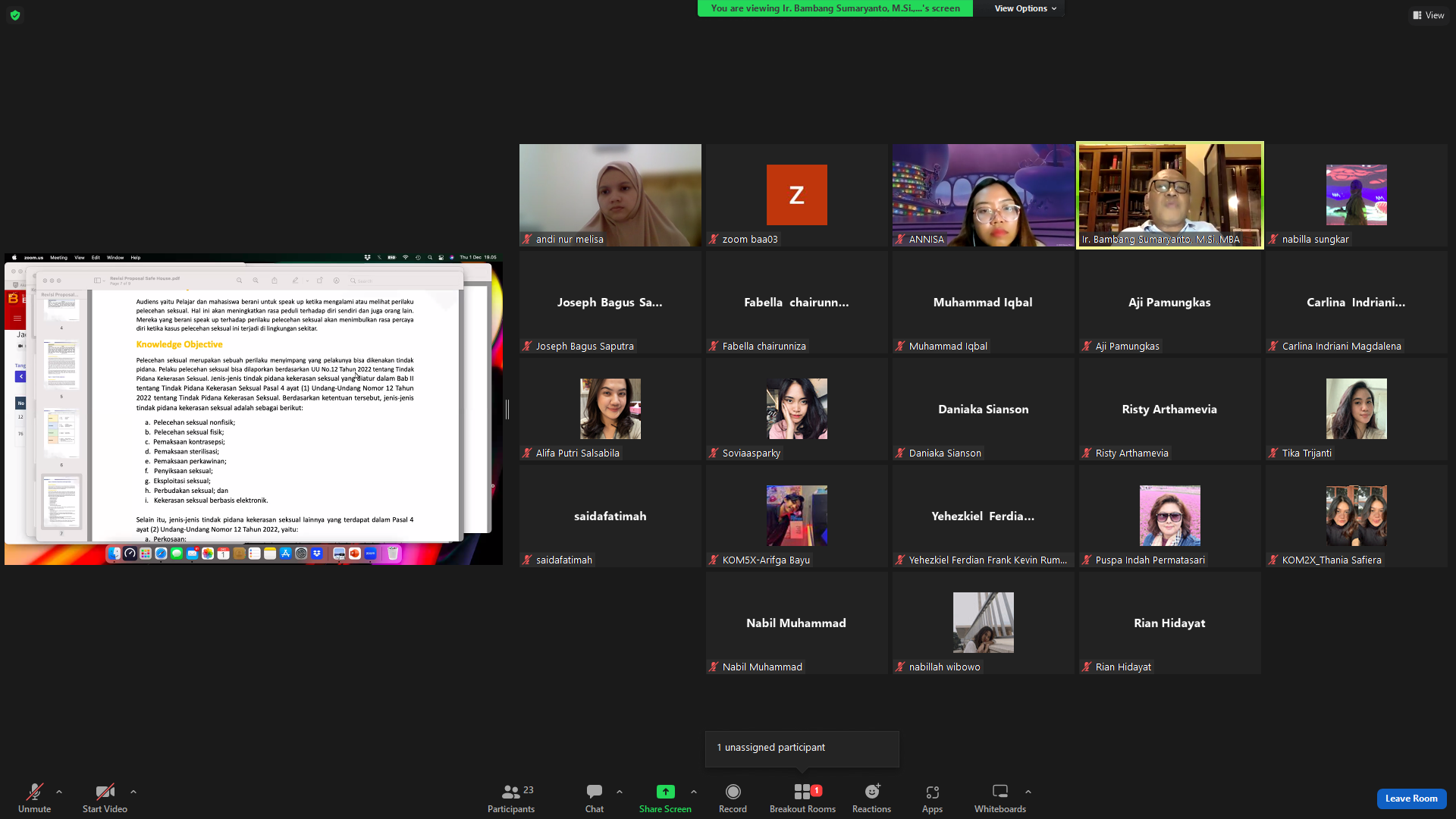Viewport: 1456px width, 819px height.
Task: Click KOM2X_Thania Safiera's profile picture
Action: (x=1357, y=516)
